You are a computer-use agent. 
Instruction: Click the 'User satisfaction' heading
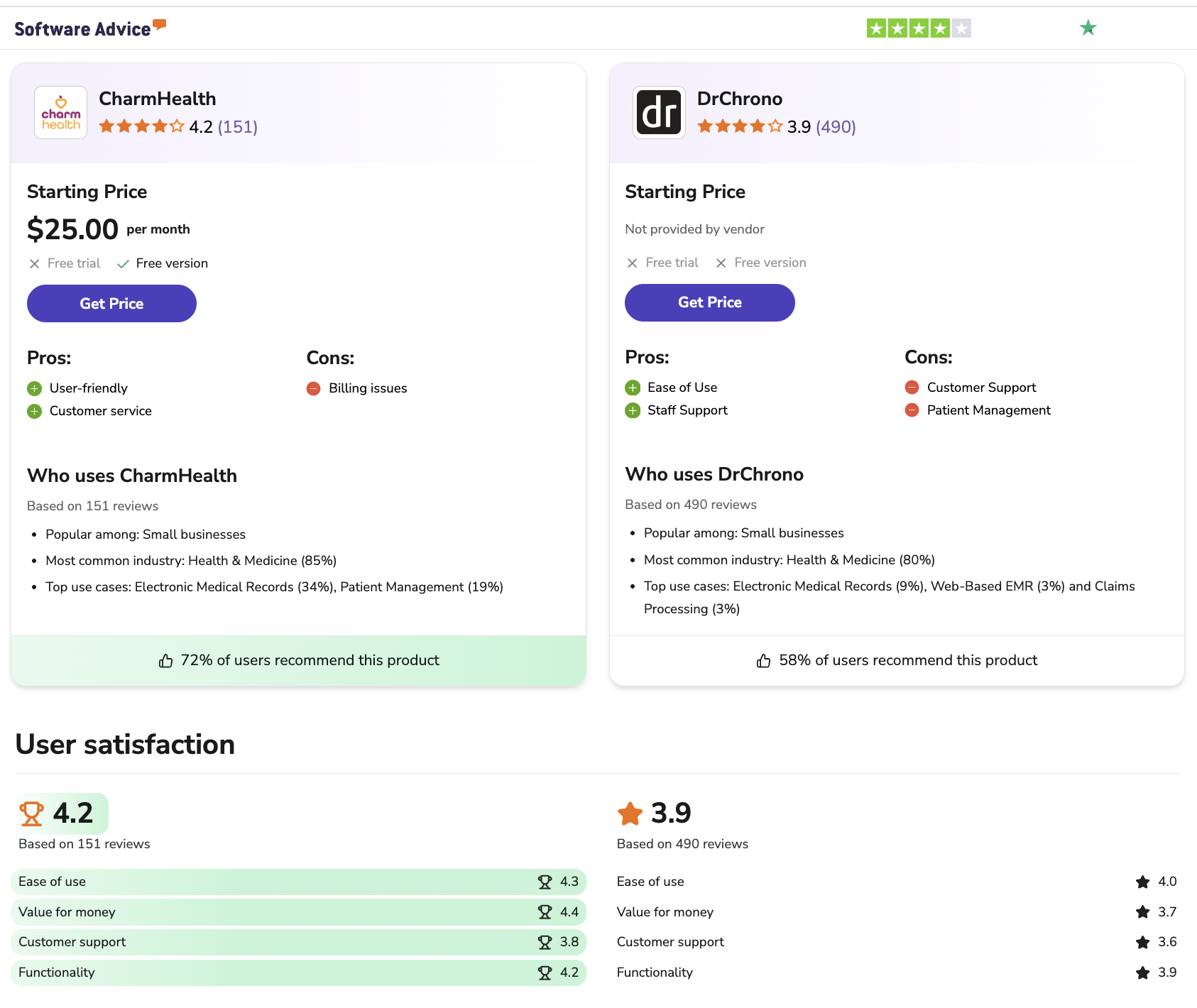click(x=125, y=745)
